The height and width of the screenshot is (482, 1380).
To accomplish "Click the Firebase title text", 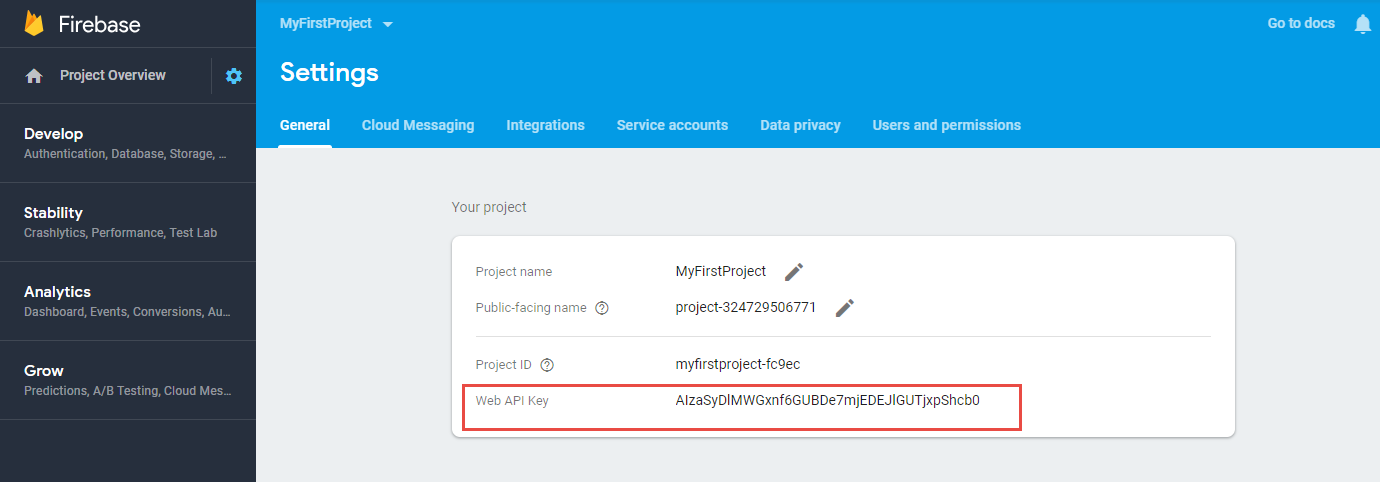I will click(99, 24).
